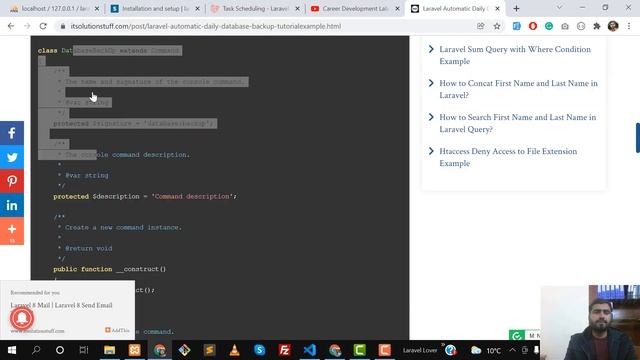Show hidden system tray icons

tap(513, 350)
